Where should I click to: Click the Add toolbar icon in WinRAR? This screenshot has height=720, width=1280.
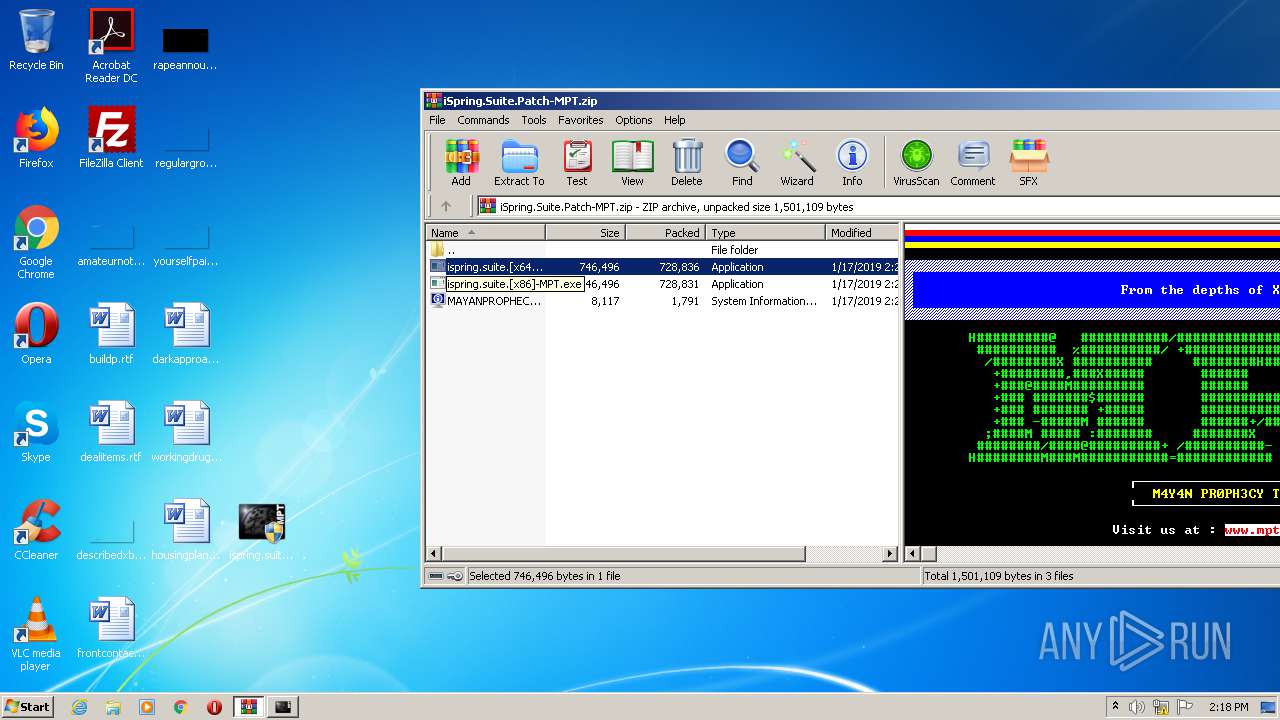tap(461, 163)
